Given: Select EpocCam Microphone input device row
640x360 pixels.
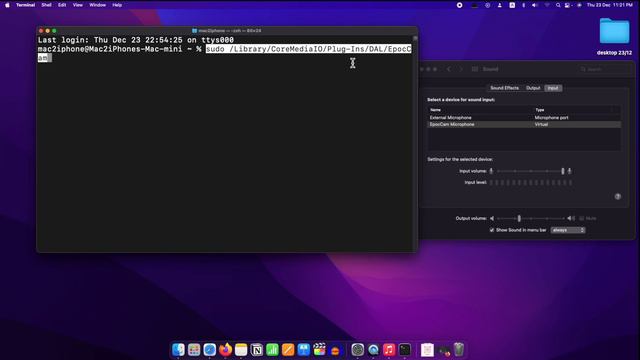Looking at the screenshot, I should pyautogui.click(x=524, y=124).
